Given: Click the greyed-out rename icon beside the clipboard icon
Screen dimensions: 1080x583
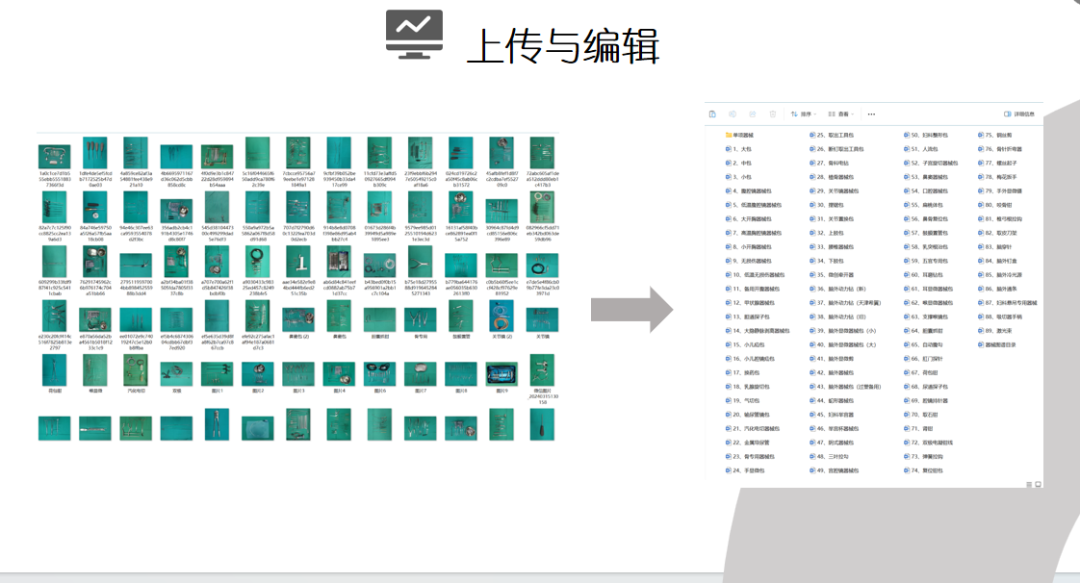Looking at the screenshot, I should coord(732,114).
